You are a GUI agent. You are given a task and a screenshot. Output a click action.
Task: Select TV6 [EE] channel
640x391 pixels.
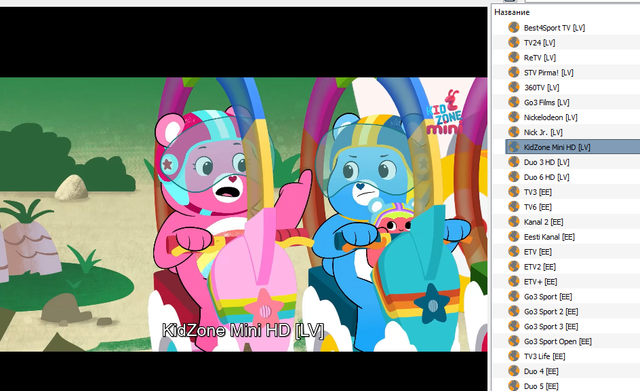click(x=538, y=207)
